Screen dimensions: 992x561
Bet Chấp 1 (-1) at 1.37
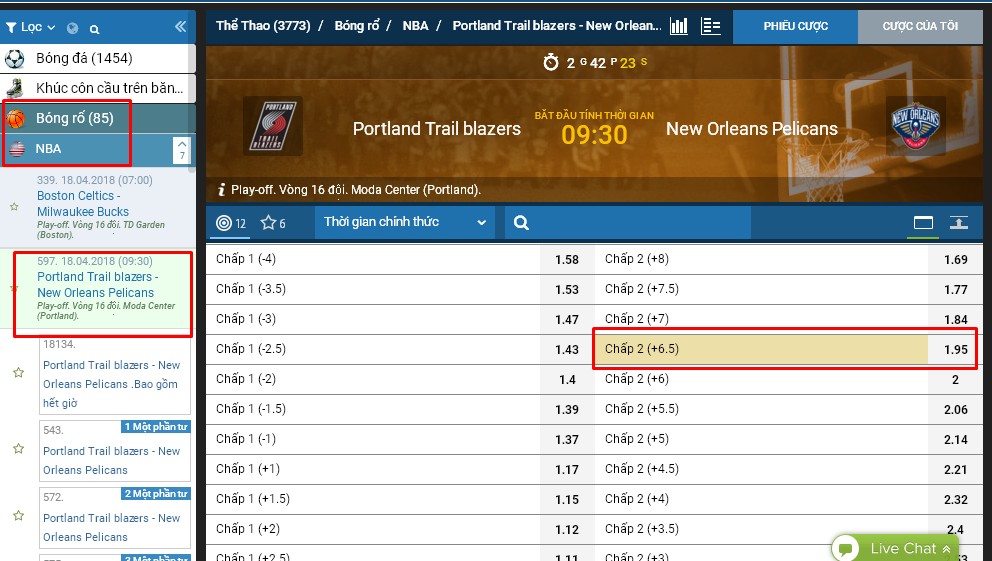coord(400,439)
